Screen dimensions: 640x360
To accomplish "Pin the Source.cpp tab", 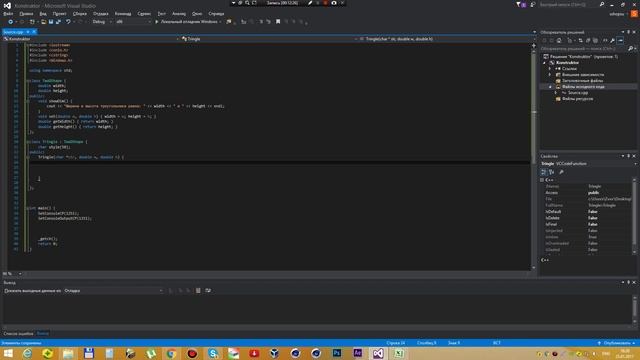I will coord(28,32).
